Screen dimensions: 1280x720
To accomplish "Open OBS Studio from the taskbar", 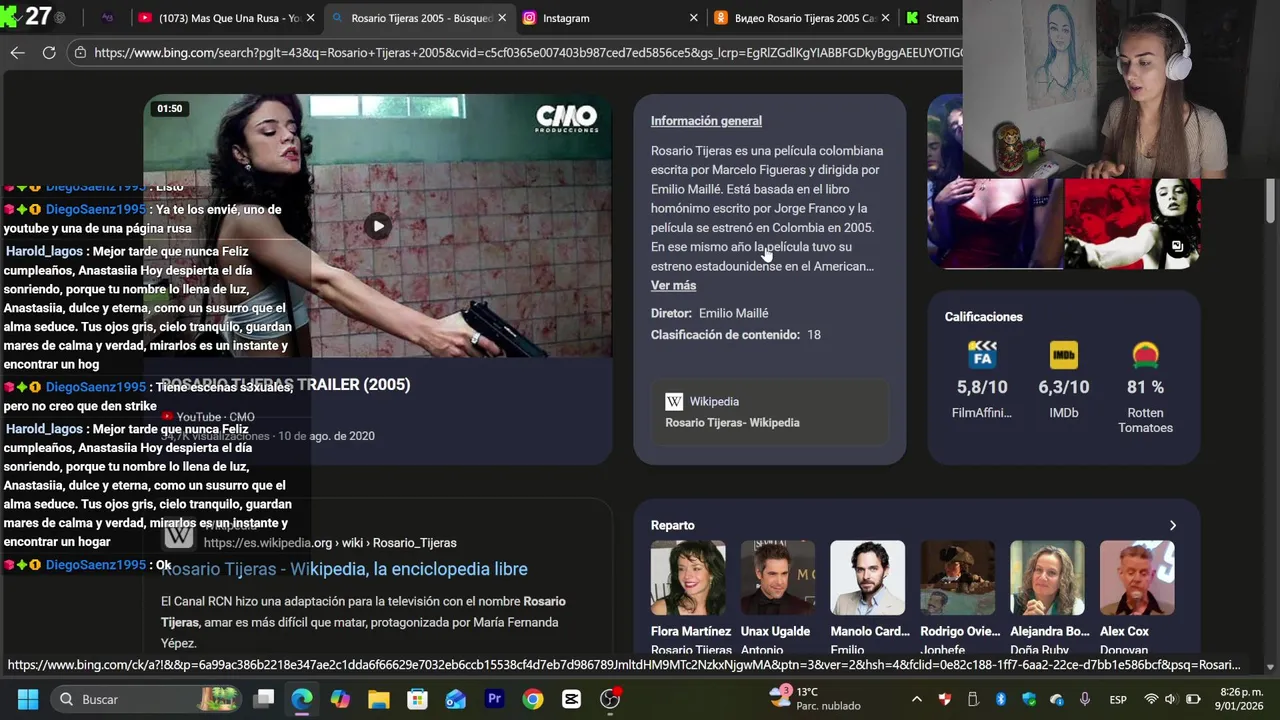I will click(610, 699).
